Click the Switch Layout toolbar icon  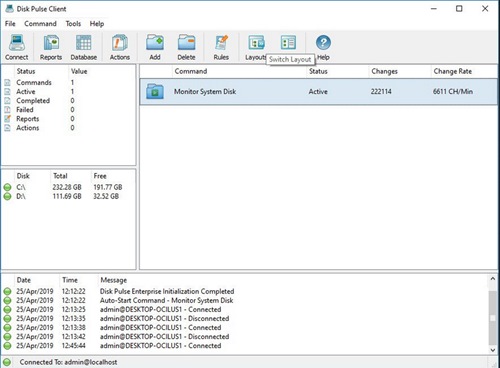click(x=288, y=43)
